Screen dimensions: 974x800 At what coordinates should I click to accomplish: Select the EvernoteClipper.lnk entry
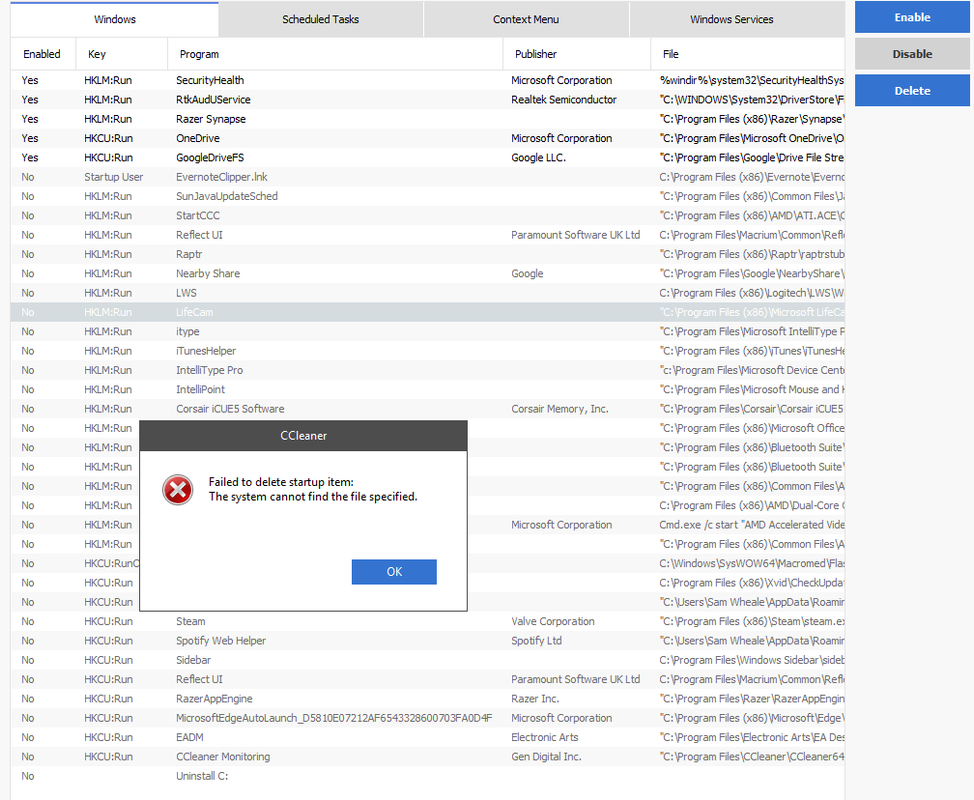pyautogui.click(x=427, y=177)
